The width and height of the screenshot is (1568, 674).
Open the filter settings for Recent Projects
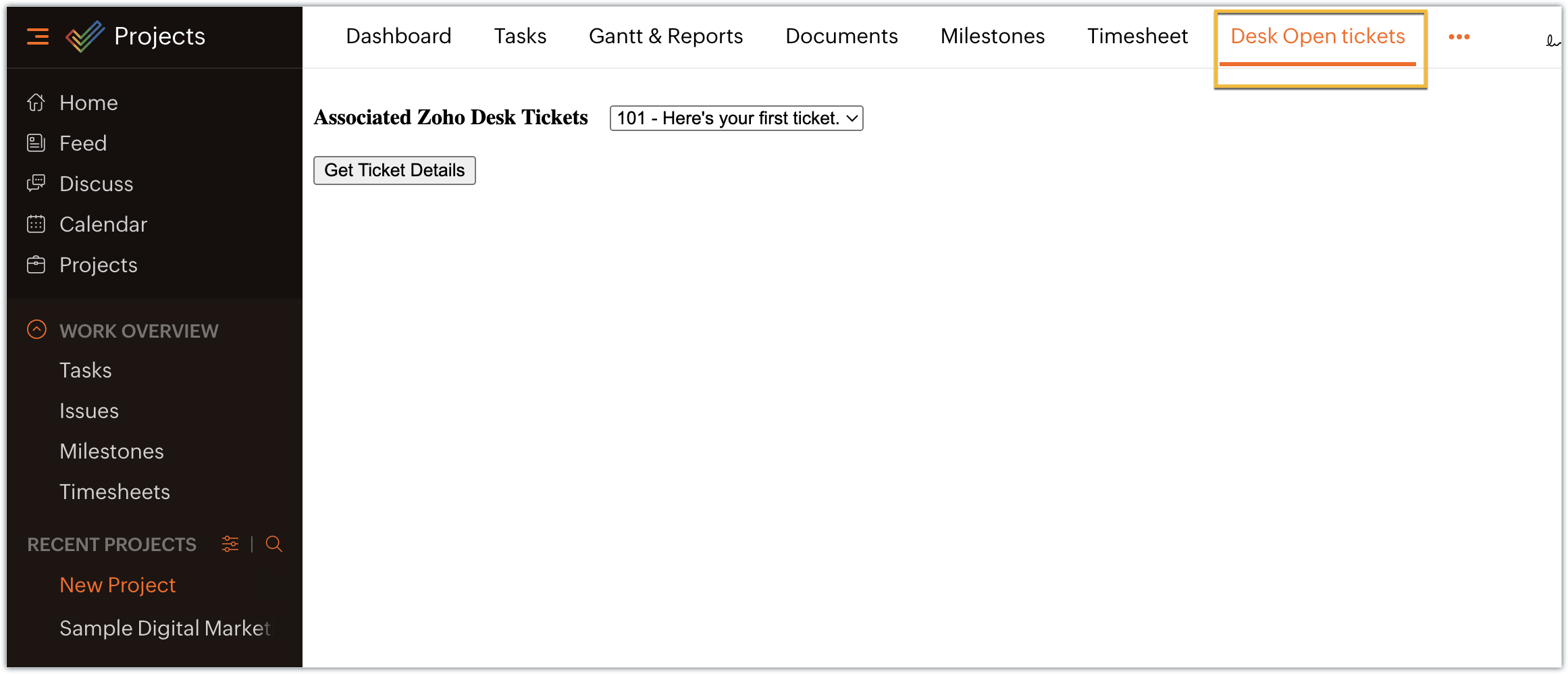point(230,544)
